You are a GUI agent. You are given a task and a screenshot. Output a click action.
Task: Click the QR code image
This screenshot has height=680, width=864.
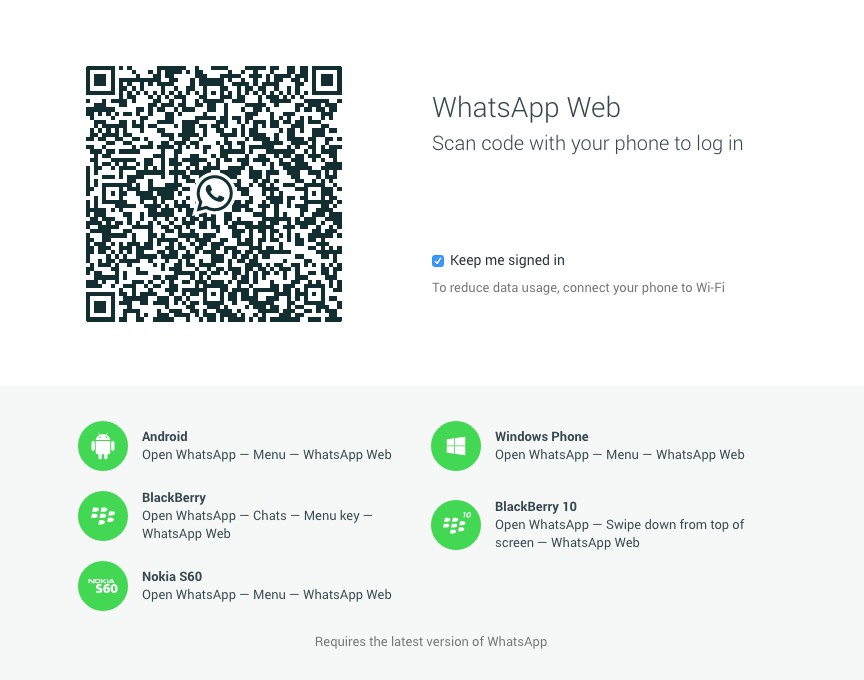pos(214,194)
